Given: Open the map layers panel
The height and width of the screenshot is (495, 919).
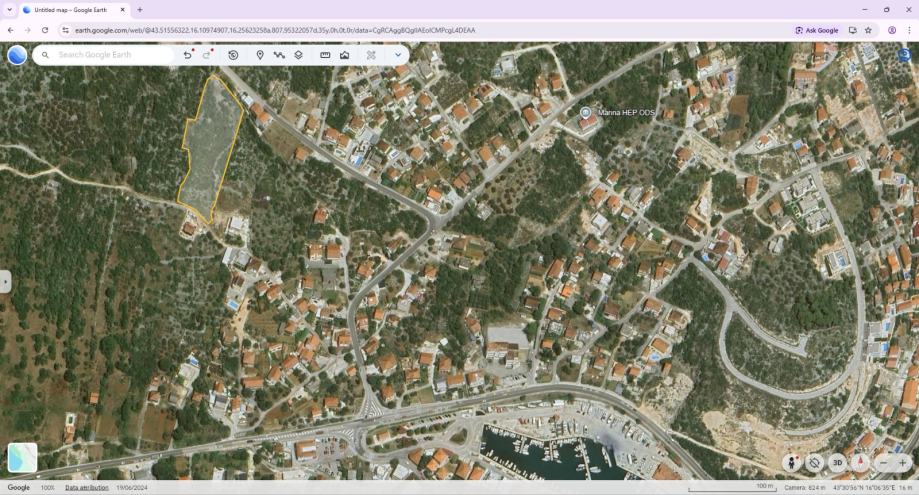Looking at the screenshot, I should pyautogui.click(x=298, y=55).
